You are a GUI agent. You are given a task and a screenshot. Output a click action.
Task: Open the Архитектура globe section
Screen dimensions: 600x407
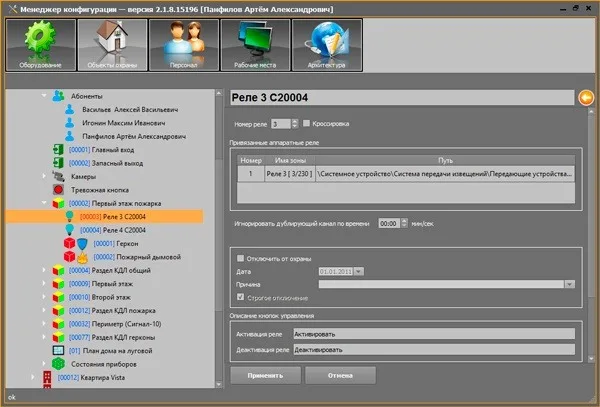tap(326, 45)
